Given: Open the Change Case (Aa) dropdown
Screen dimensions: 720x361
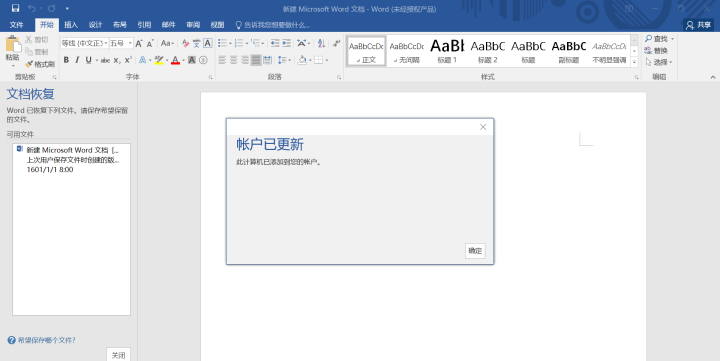Looking at the screenshot, I should click(167, 43).
